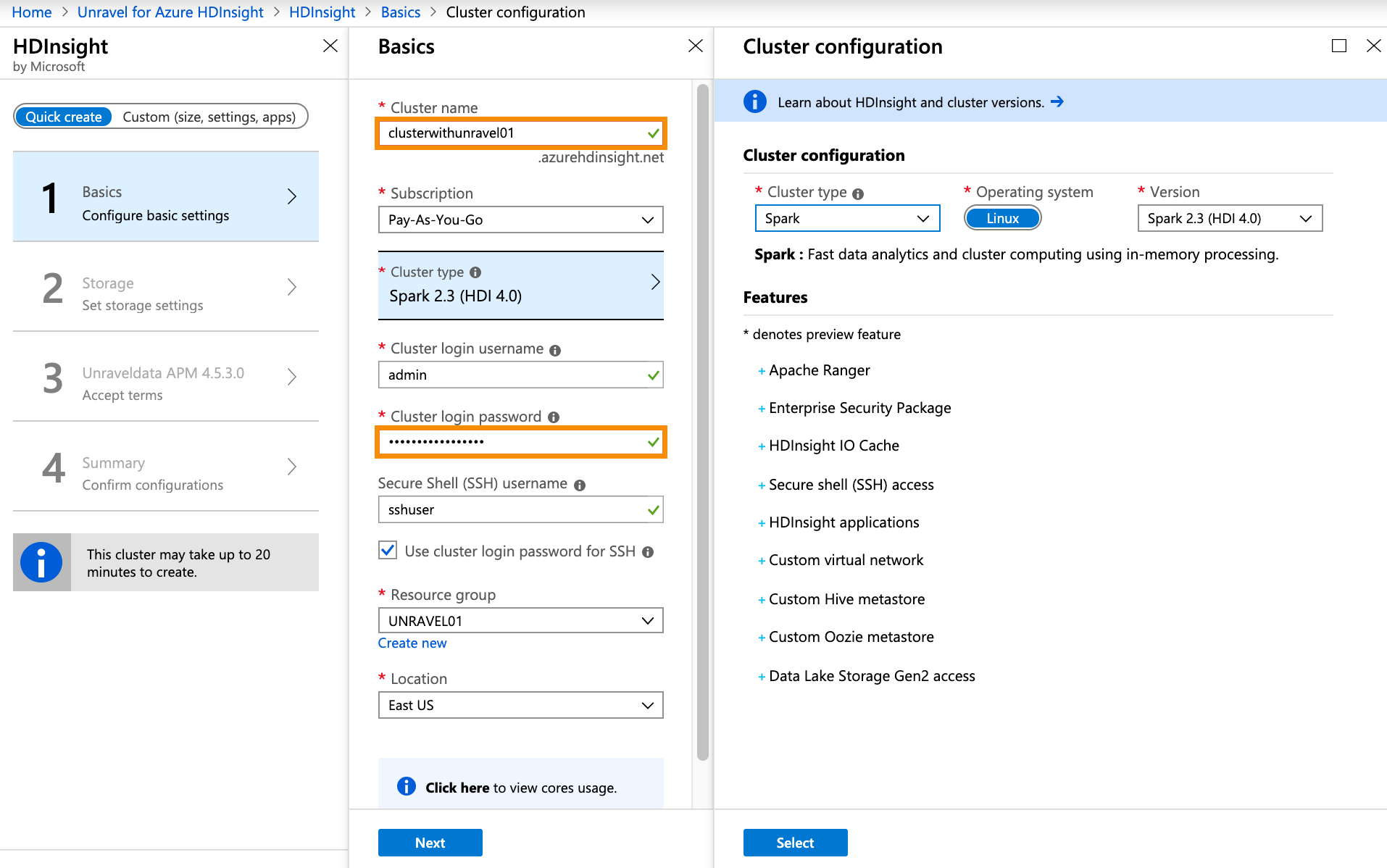Switch to Custom (size, settings, apps) mode
The image size is (1387, 868).
209,117
